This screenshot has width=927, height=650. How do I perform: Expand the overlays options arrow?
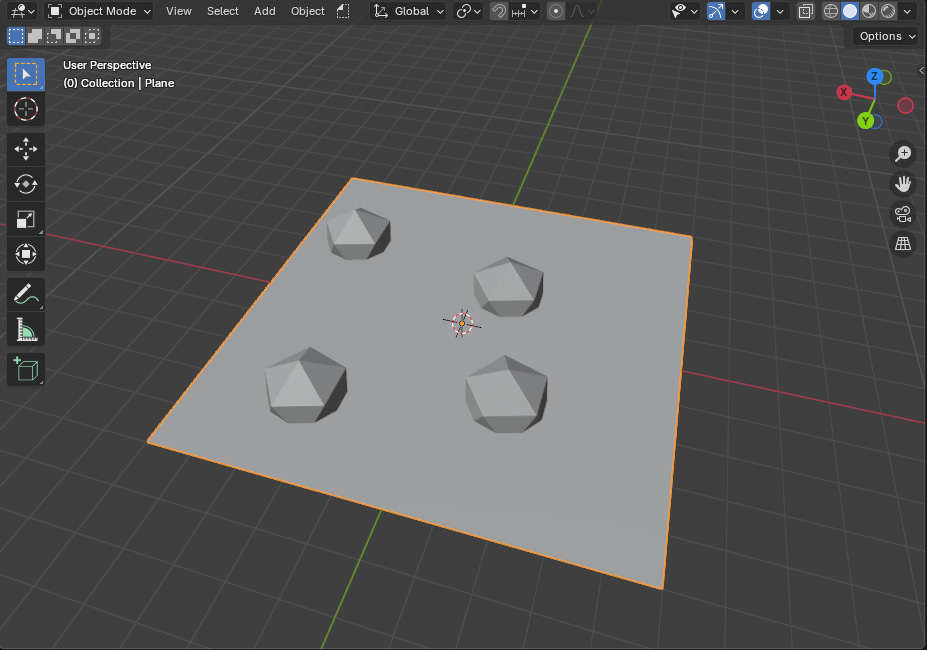(780, 11)
